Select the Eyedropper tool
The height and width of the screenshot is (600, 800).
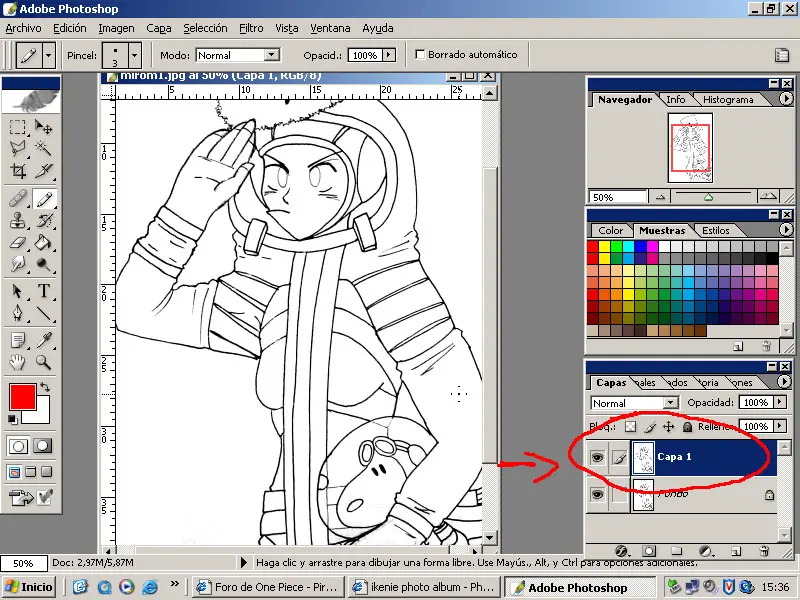point(44,340)
